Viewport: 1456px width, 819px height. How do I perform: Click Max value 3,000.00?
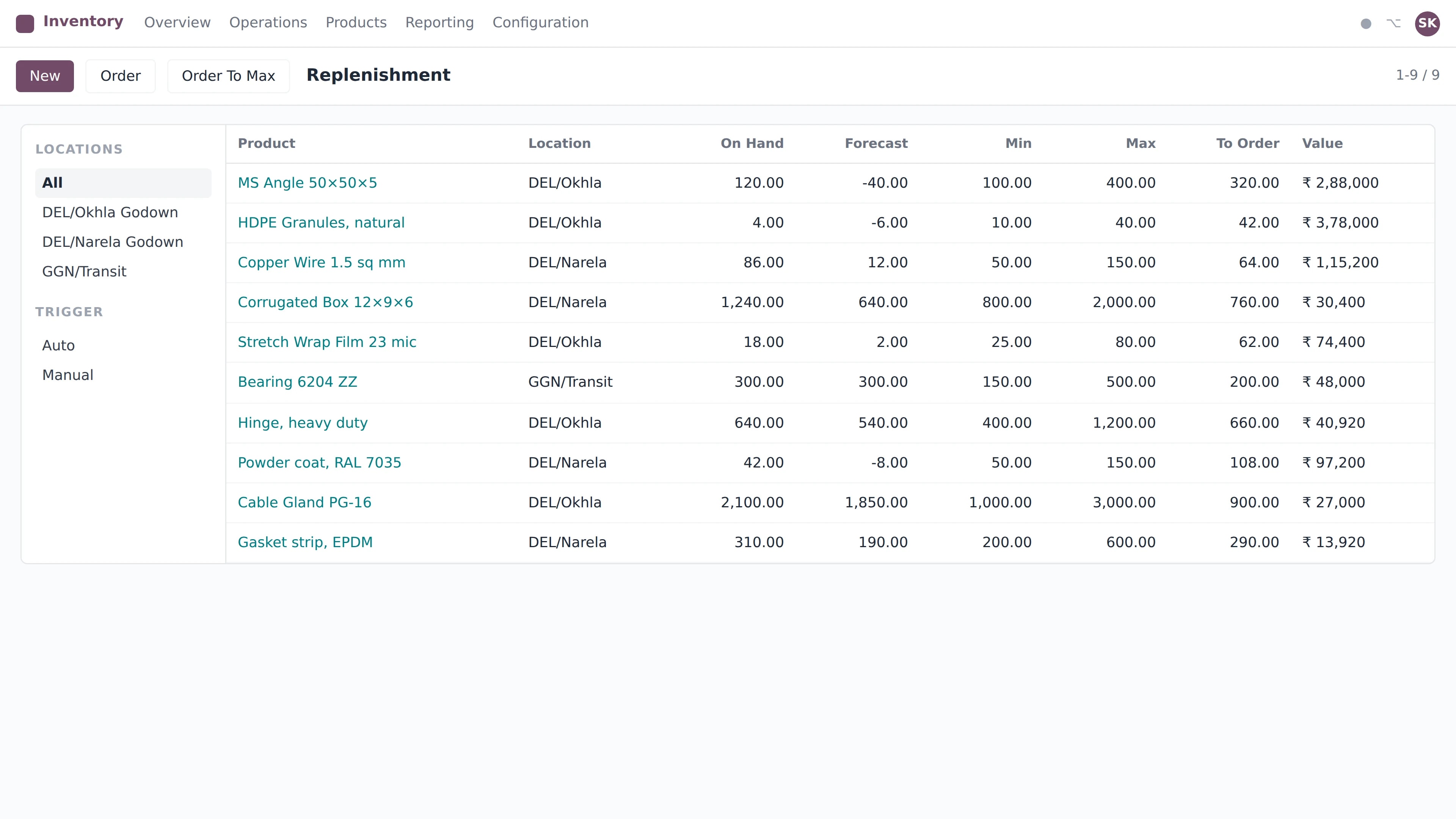click(x=1123, y=502)
